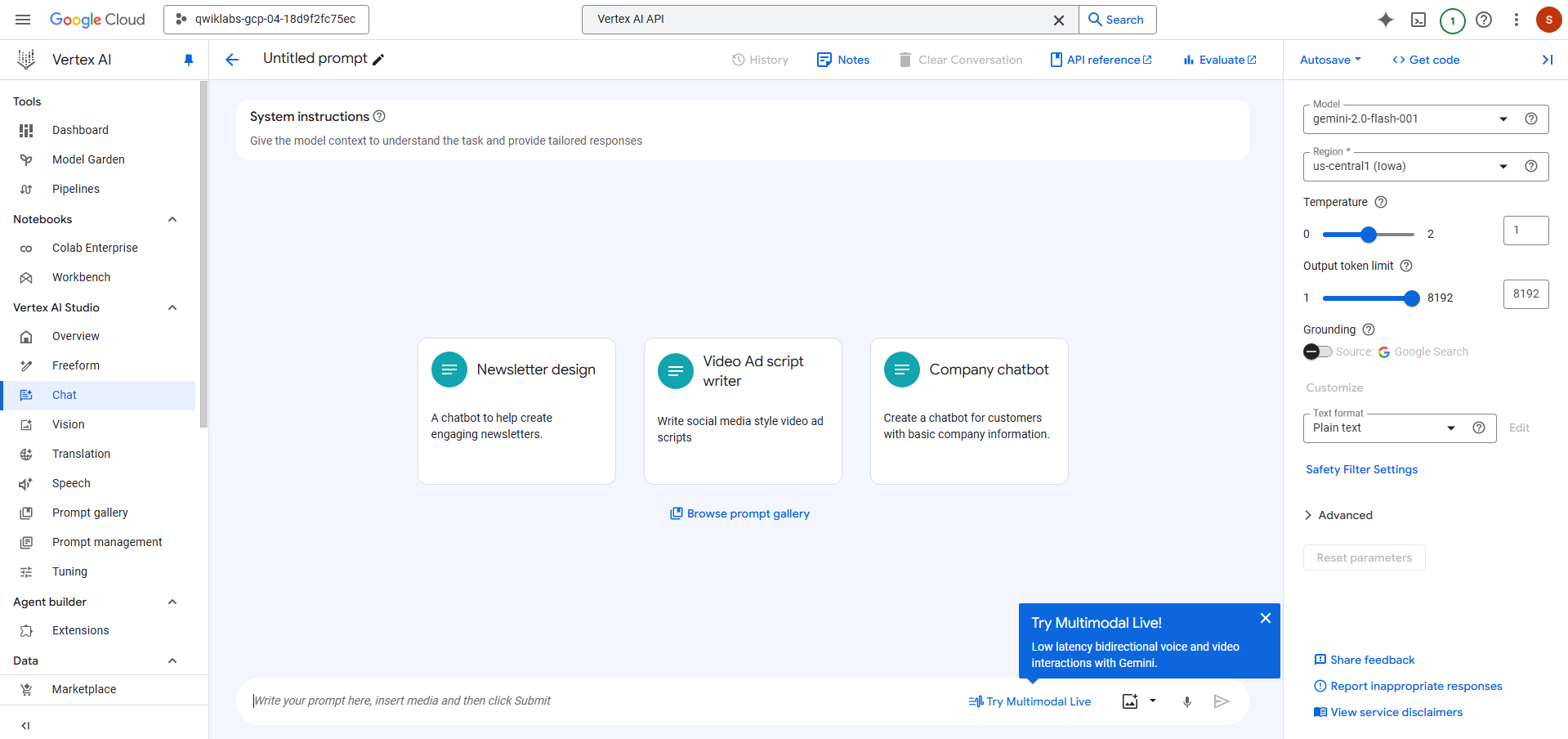1568x739 pixels.
Task: Go back using the left arrow
Action: pyautogui.click(x=232, y=60)
